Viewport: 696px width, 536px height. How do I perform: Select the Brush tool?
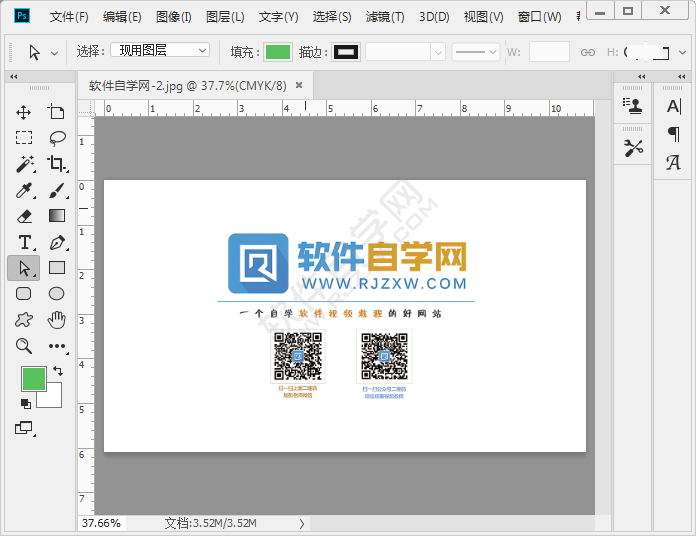coord(57,190)
